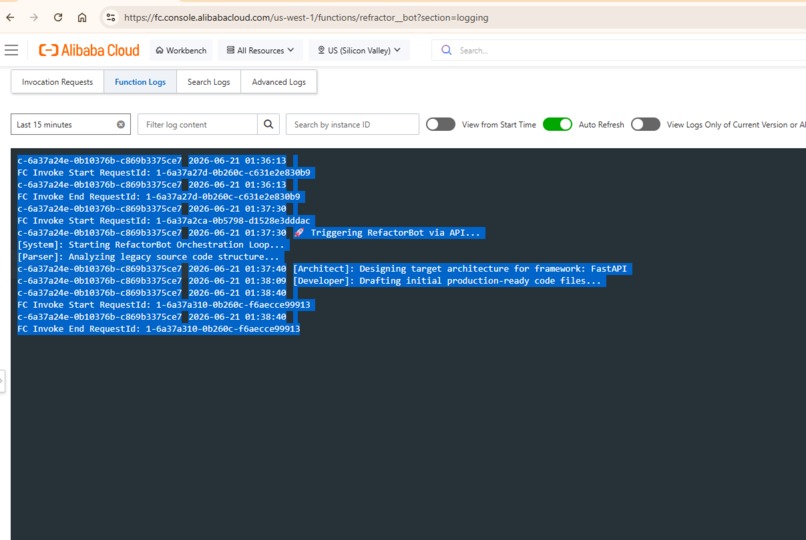806x540 pixels.
Task: Click the browser address bar URL
Action: [306, 17]
